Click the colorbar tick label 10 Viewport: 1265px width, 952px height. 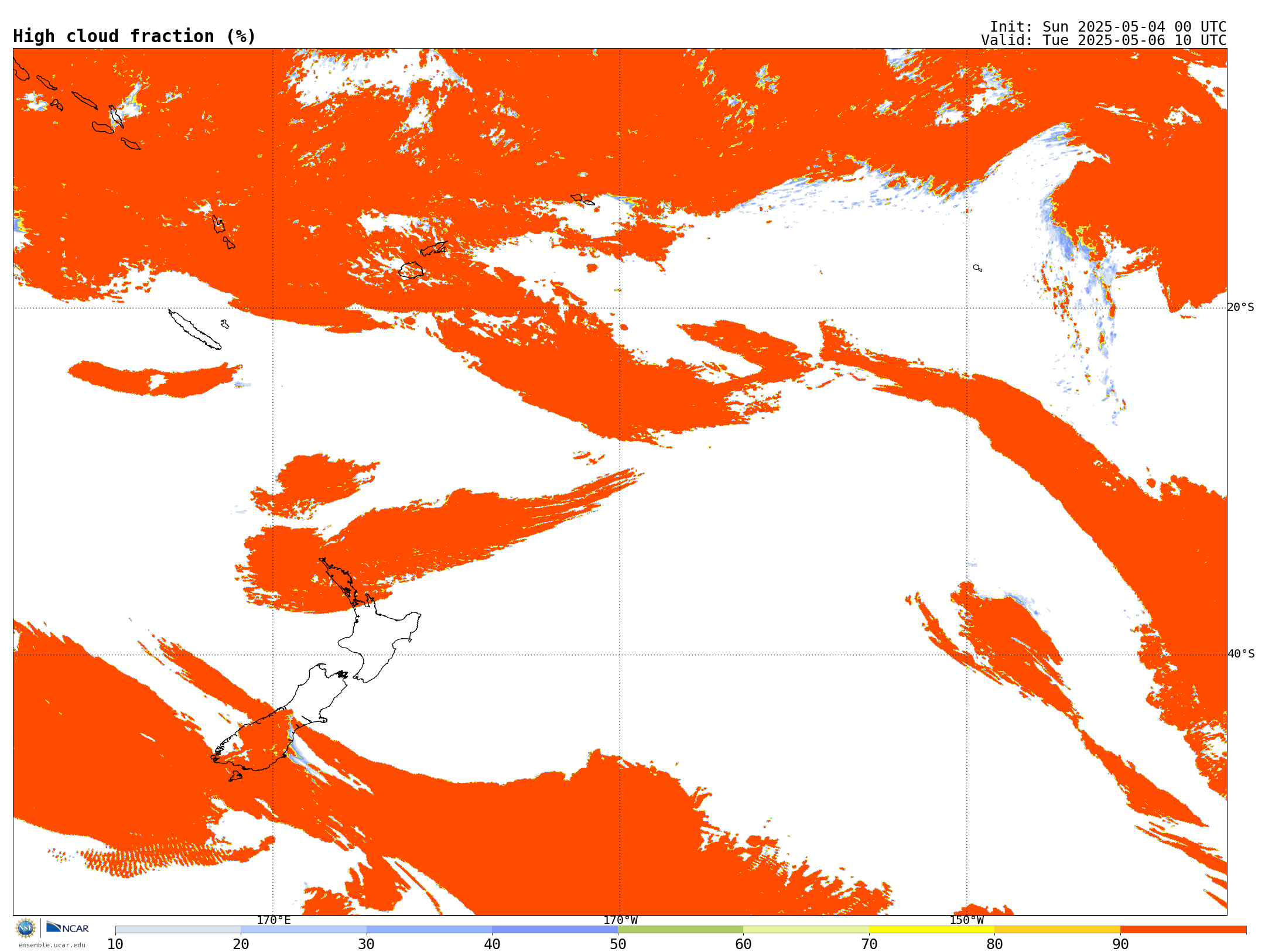tap(115, 944)
